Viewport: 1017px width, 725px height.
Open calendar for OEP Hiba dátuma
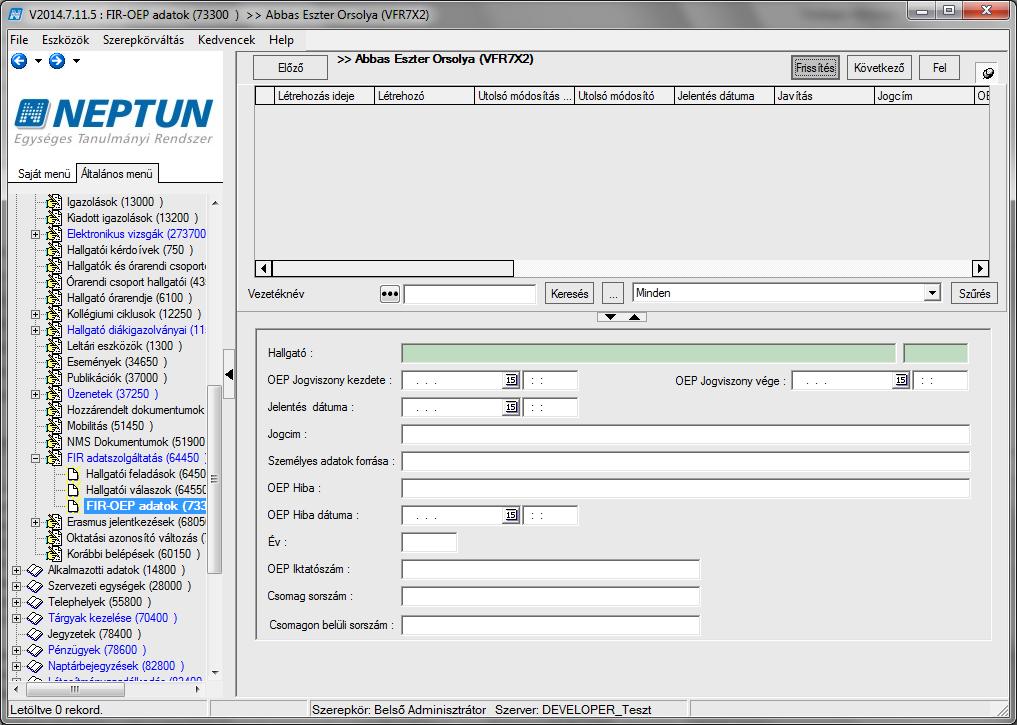511,515
